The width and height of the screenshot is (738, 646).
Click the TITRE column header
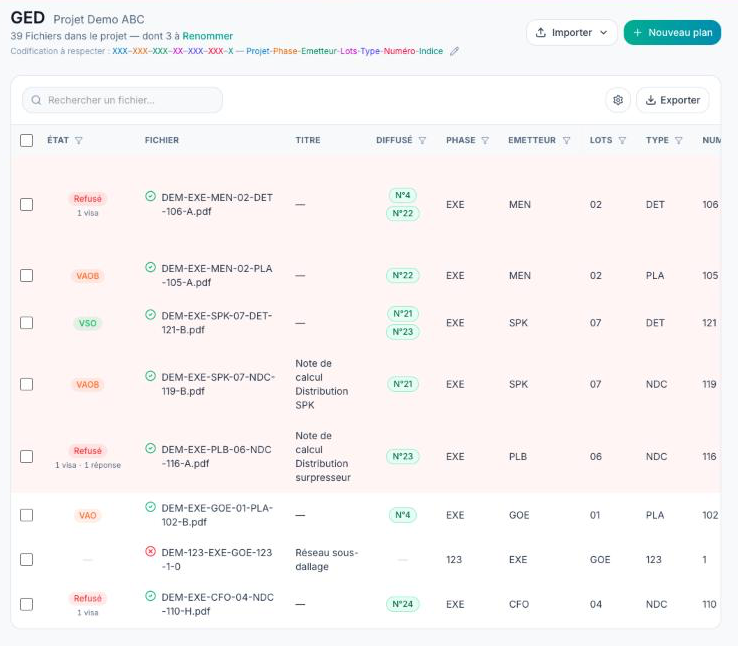(308, 140)
